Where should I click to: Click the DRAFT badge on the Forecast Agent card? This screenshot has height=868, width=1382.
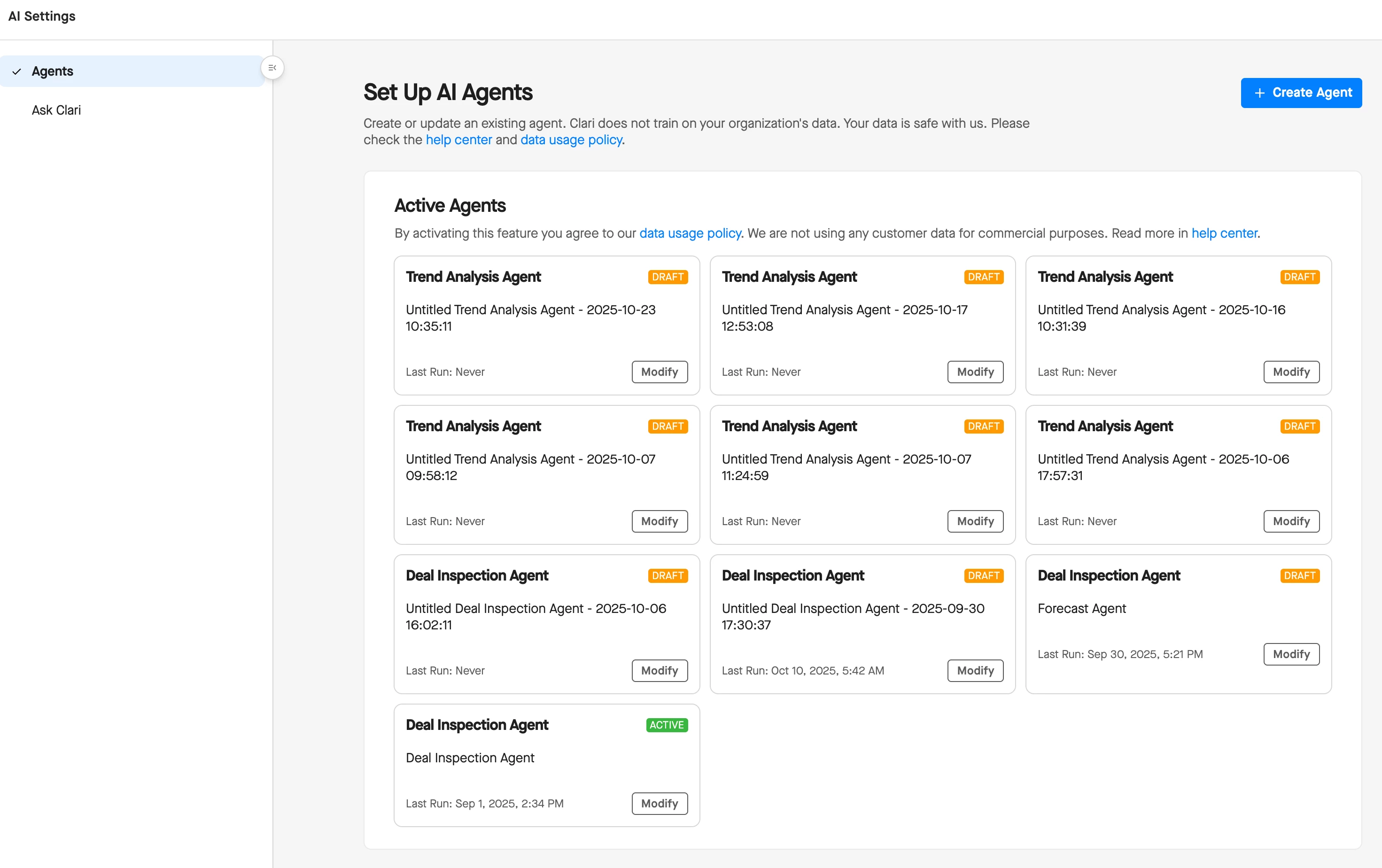tap(1299, 575)
